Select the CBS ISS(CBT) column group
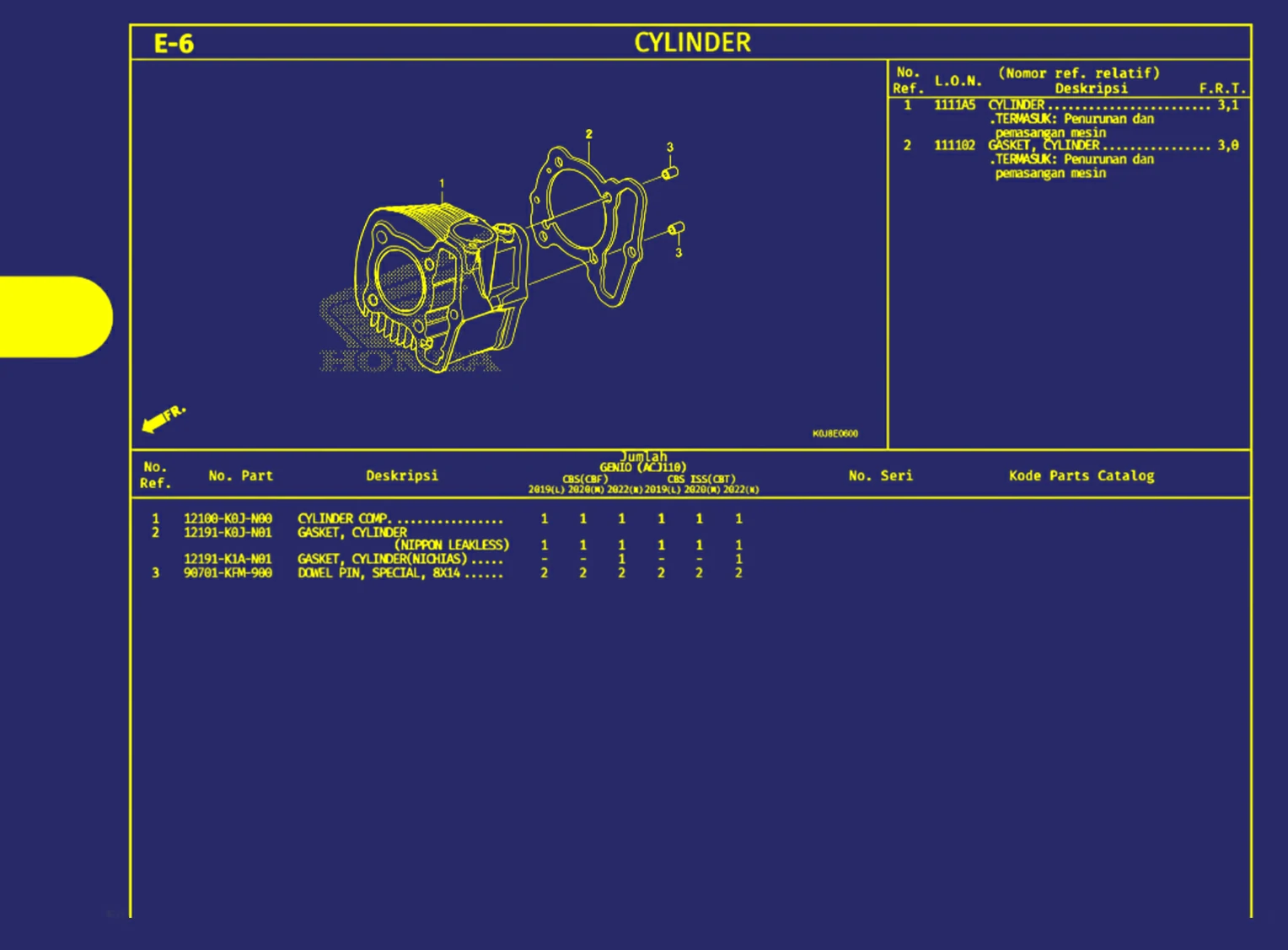 [x=699, y=478]
